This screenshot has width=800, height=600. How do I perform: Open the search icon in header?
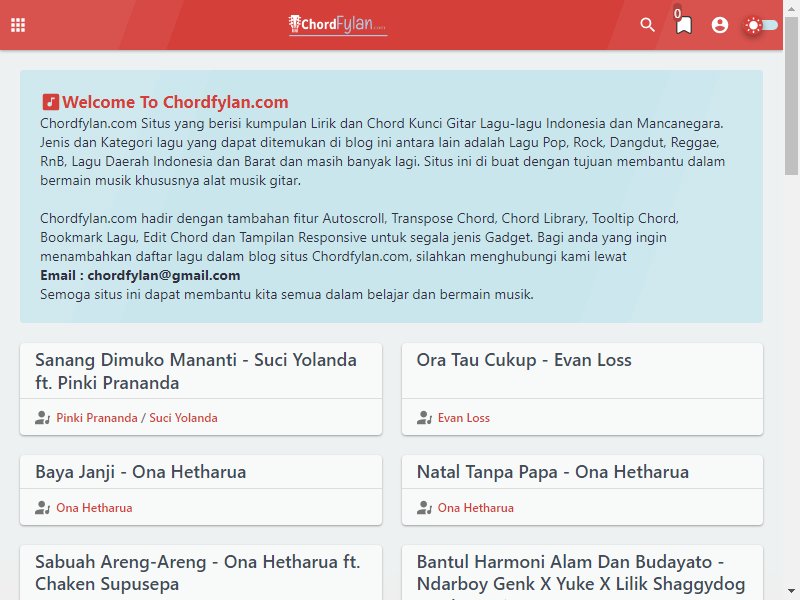click(647, 24)
